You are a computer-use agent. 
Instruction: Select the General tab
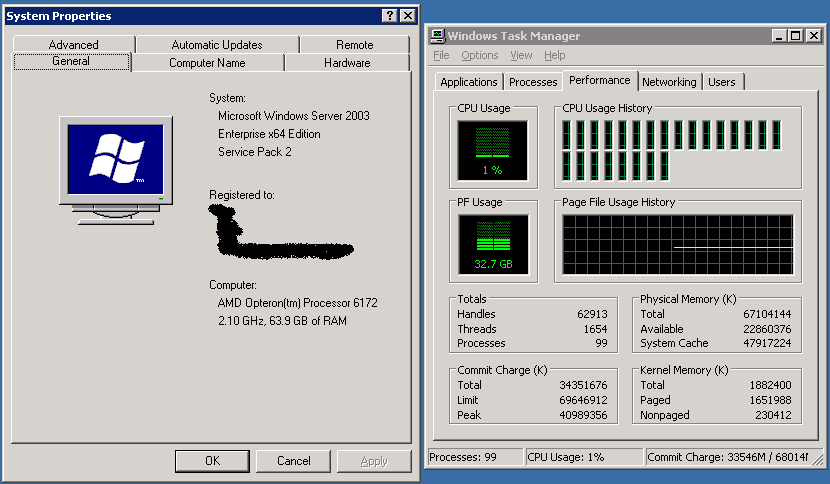[71, 61]
